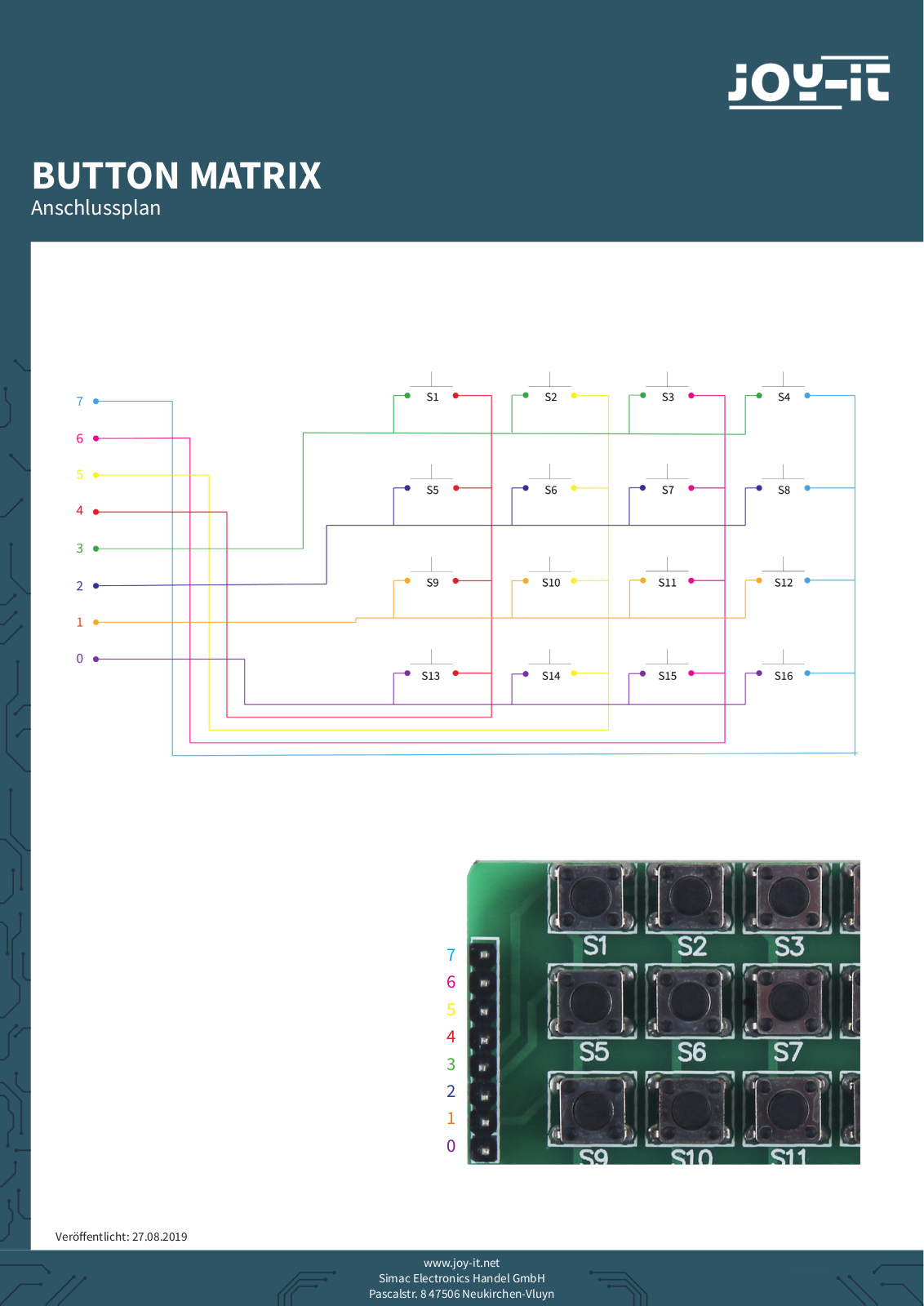
Task: Click the S3 silkscreen text on the board
Action: (x=789, y=947)
